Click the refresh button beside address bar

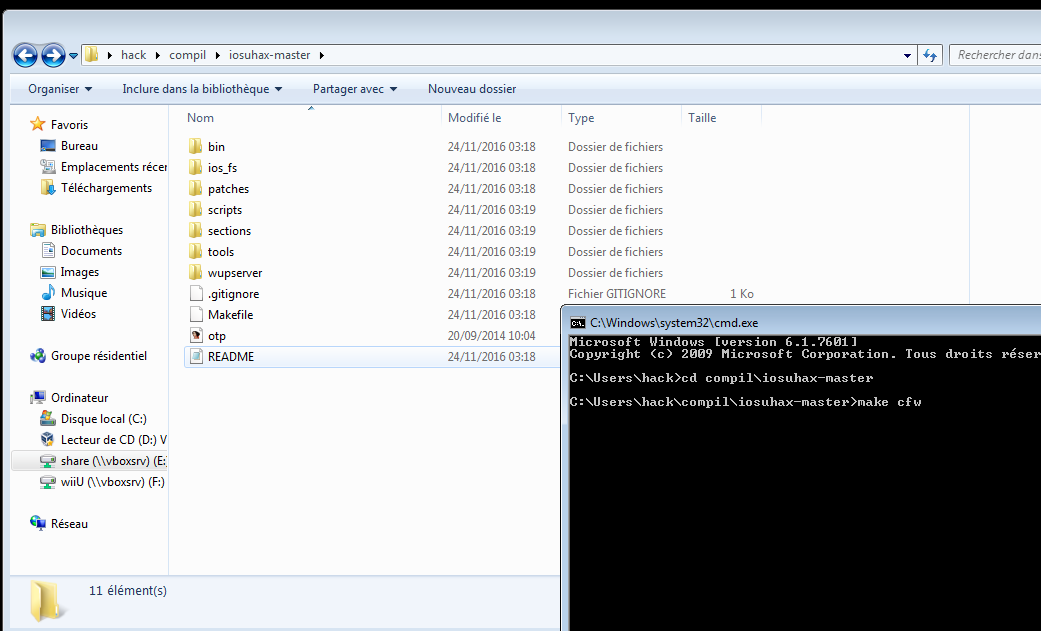(x=930, y=56)
